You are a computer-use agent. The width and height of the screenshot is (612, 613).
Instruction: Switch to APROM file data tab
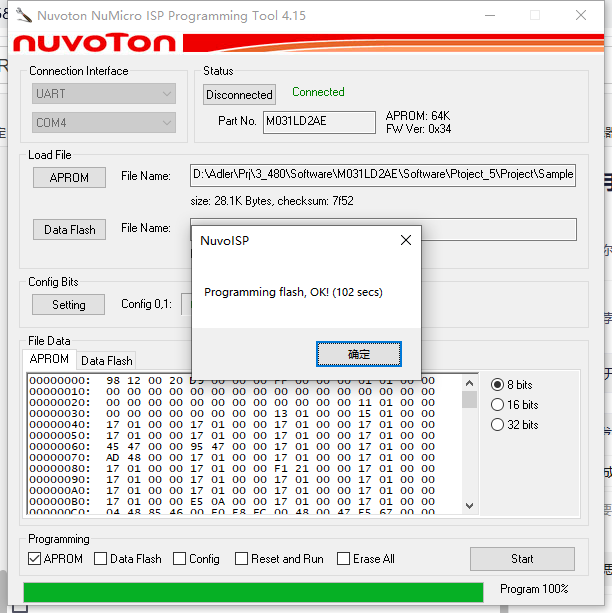click(49, 359)
